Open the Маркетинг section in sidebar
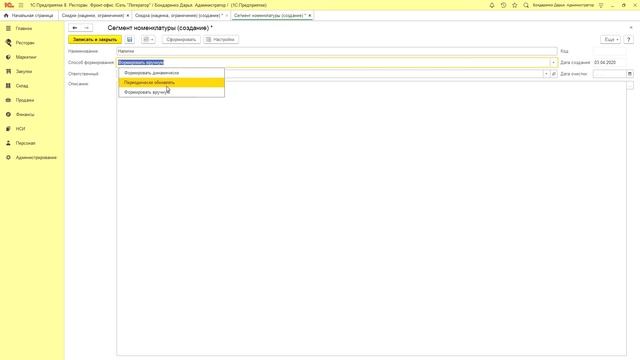This screenshot has height=360, width=640. [26, 57]
